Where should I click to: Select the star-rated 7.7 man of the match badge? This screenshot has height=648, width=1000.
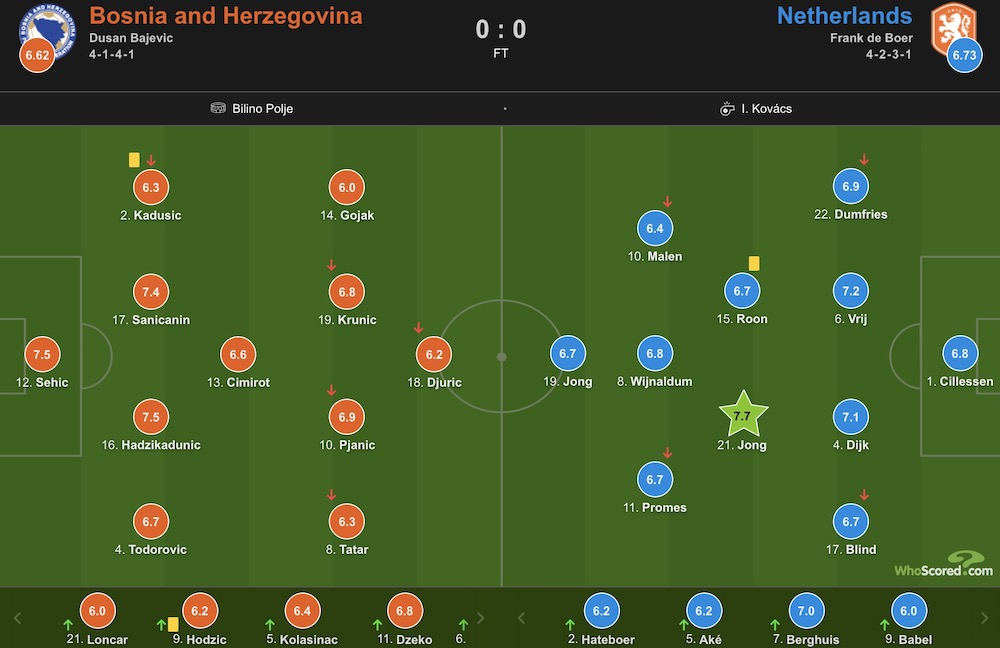pyautogui.click(x=743, y=415)
